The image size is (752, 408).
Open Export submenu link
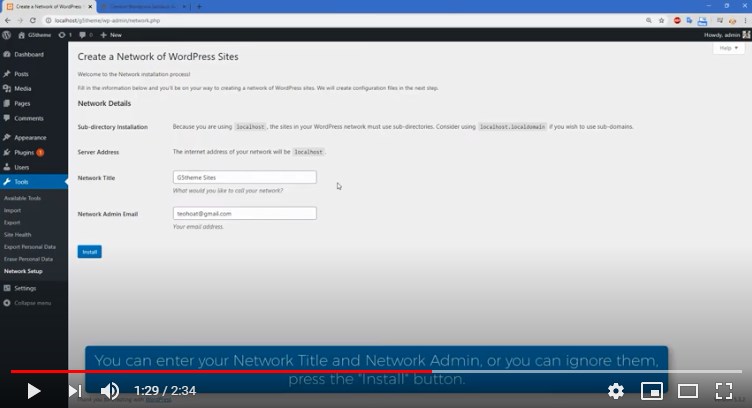[x=12, y=222]
